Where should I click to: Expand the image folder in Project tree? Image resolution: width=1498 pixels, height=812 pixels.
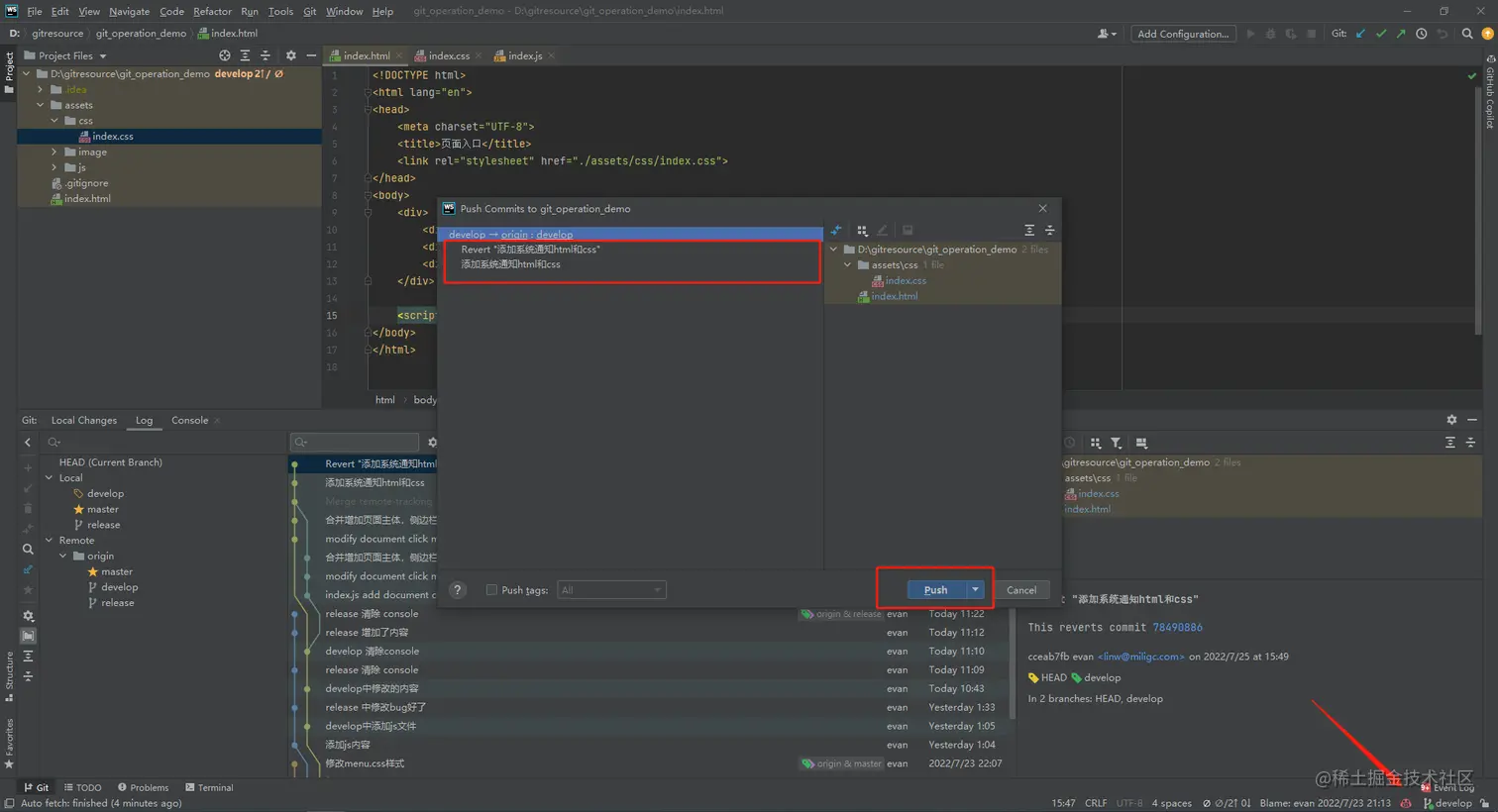click(54, 152)
